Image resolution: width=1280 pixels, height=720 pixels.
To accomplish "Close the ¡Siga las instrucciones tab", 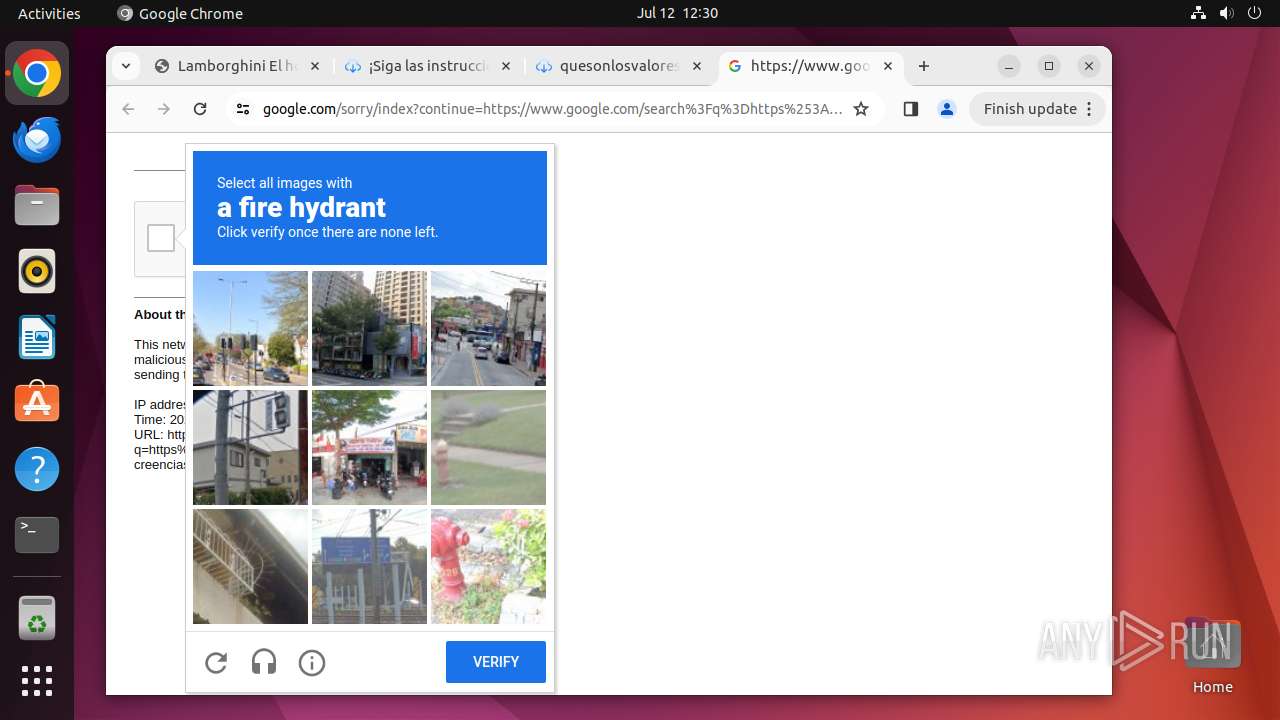I will pos(505,66).
